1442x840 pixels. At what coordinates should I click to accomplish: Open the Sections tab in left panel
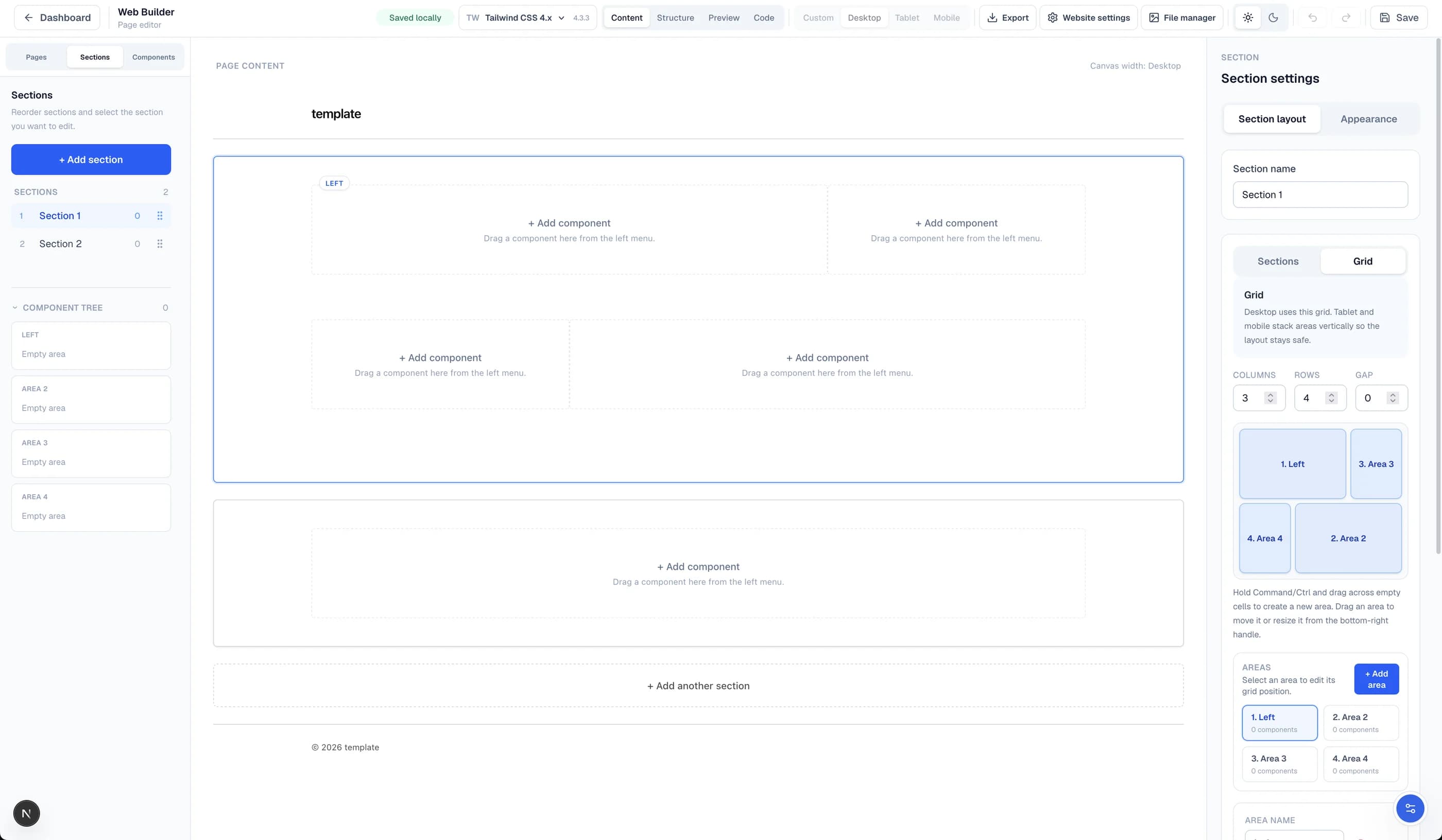tap(95, 57)
